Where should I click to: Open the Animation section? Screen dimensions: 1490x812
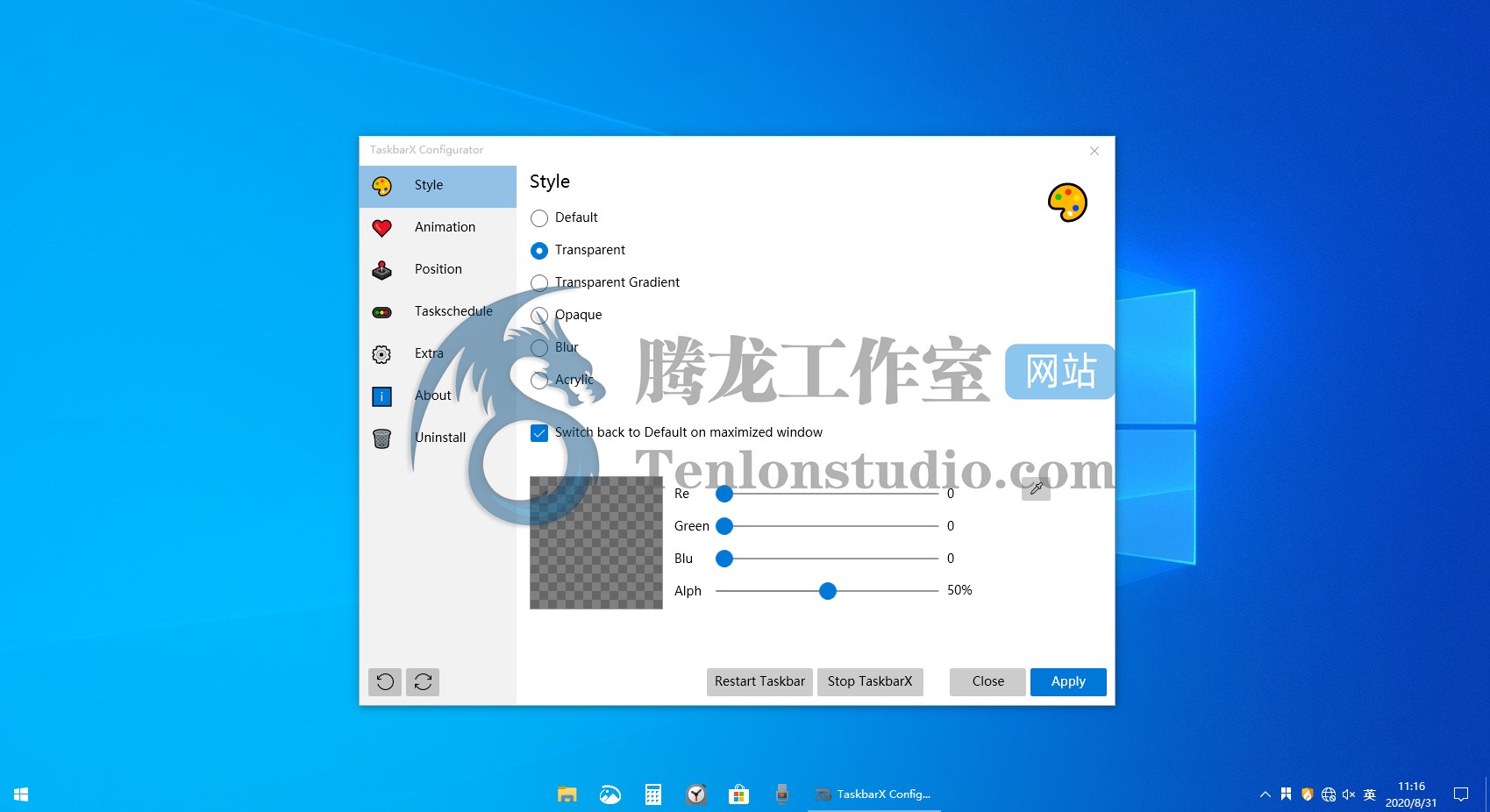[x=438, y=228]
